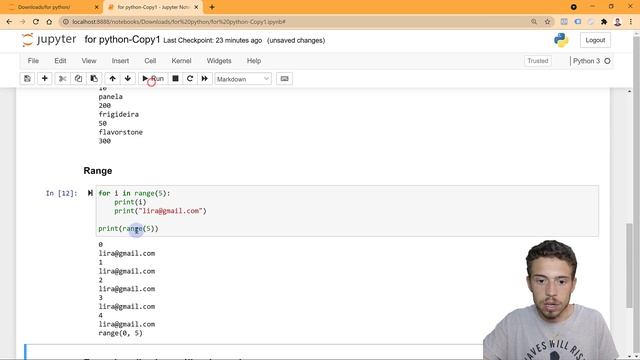This screenshot has height=360, width=640.
Task: Click the Jupyter logo
Action: click(49, 40)
